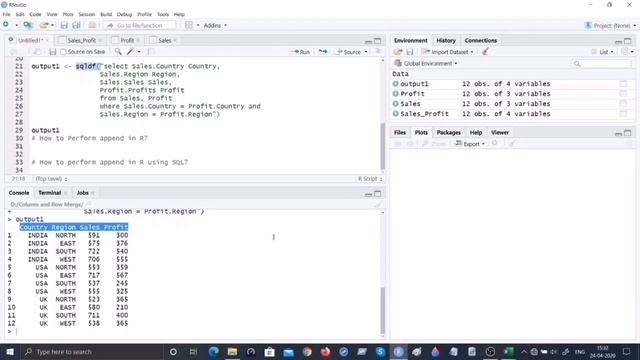
Task: Expand the Sales data frame object
Action: pyautogui.click(x=396, y=104)
